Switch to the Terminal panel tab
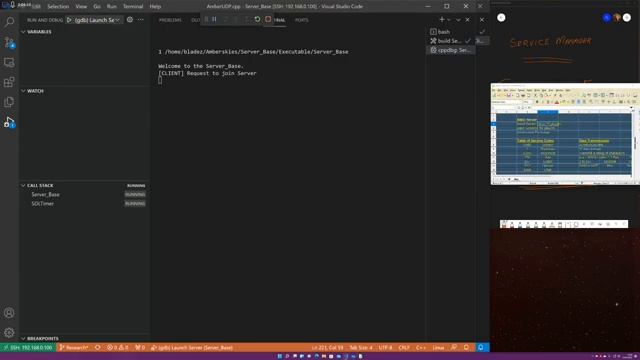This screenshot has width=640, height=360. click(x=279, y=20)
